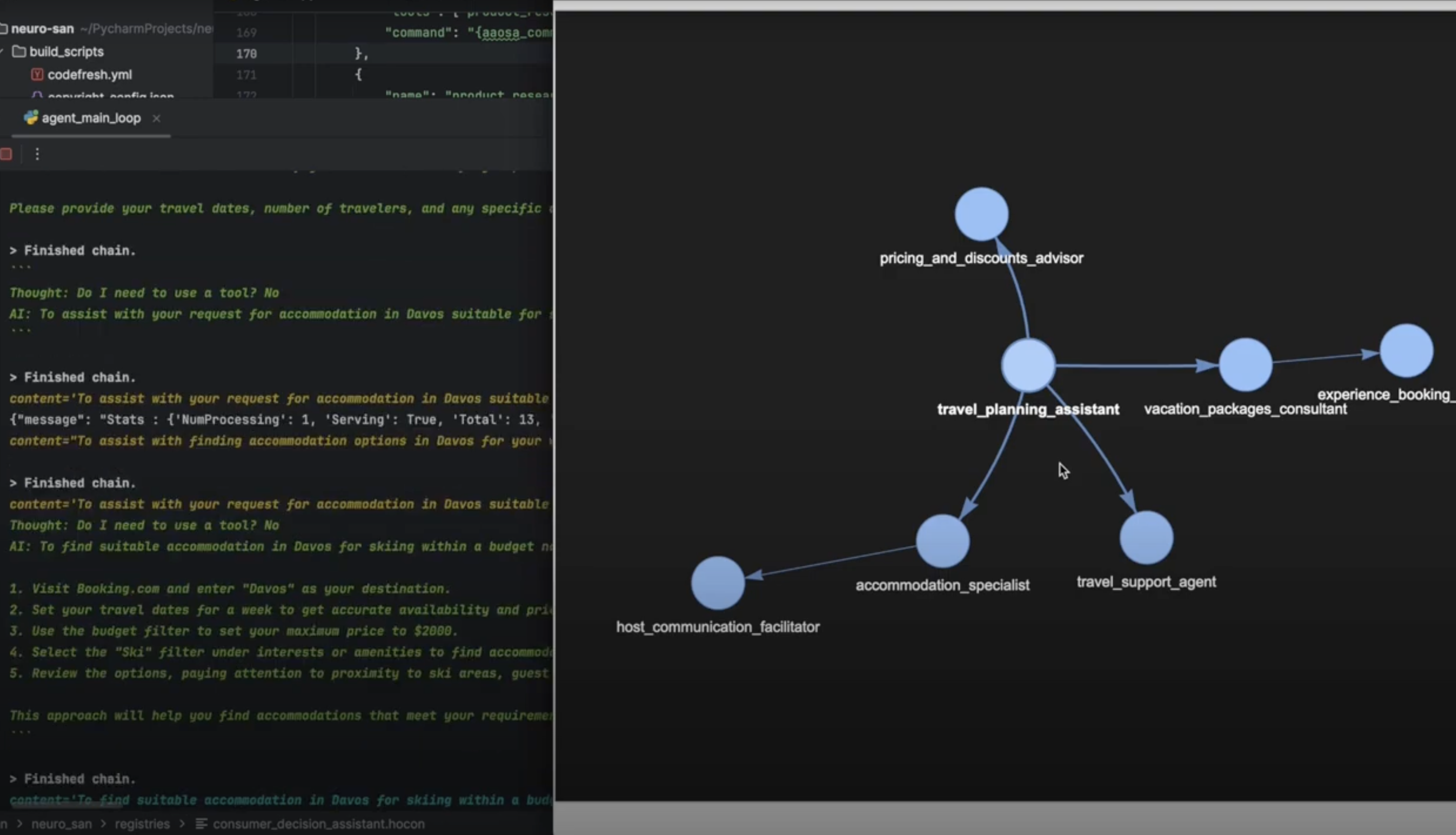Click the travel_planning_assistant label text

(1028, 410)
